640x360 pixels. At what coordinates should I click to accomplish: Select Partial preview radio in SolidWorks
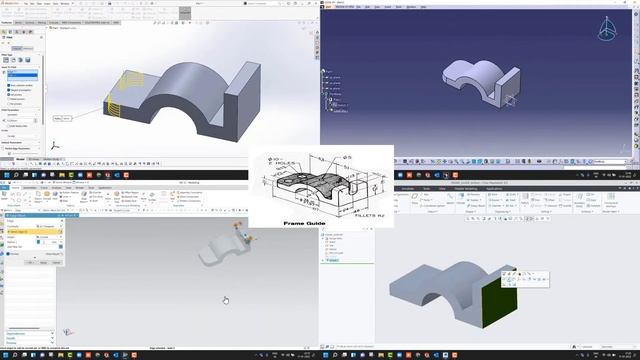point(9,99)
